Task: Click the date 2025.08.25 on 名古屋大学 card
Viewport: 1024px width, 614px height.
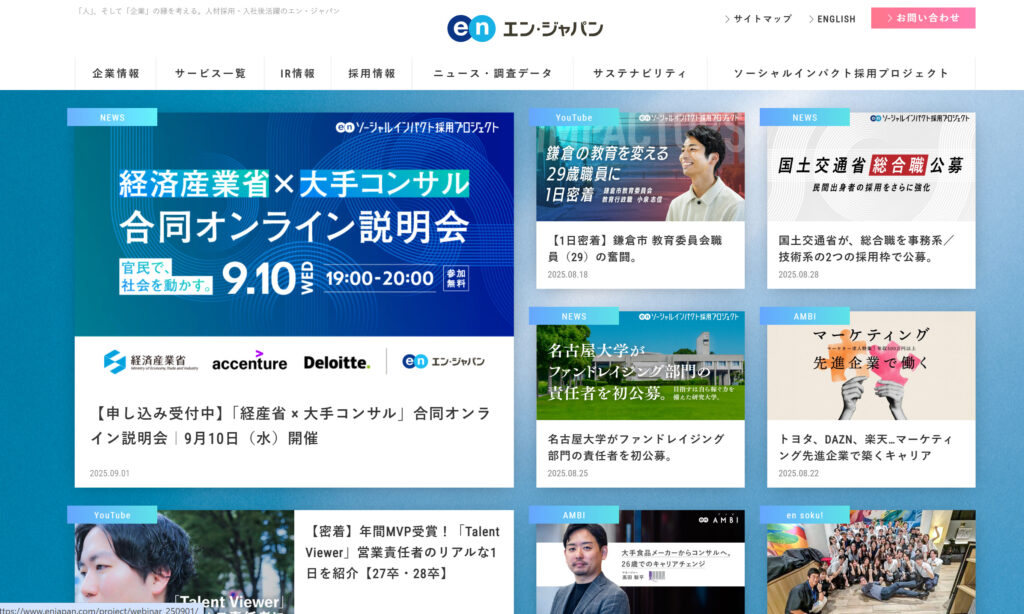Action: pyautogui.click(x=568, y=473)
